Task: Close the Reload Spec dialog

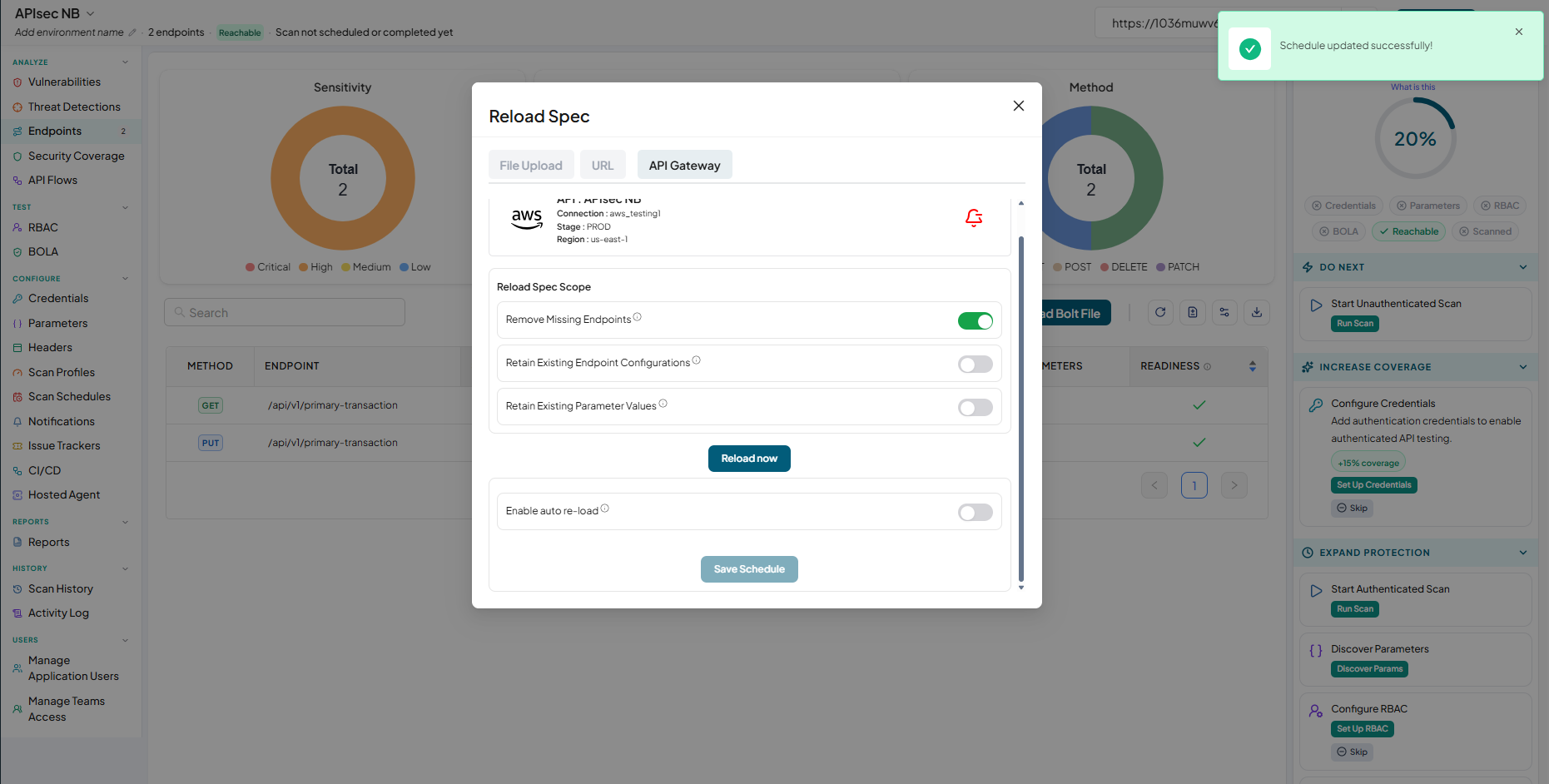Action: [1019, 106]
